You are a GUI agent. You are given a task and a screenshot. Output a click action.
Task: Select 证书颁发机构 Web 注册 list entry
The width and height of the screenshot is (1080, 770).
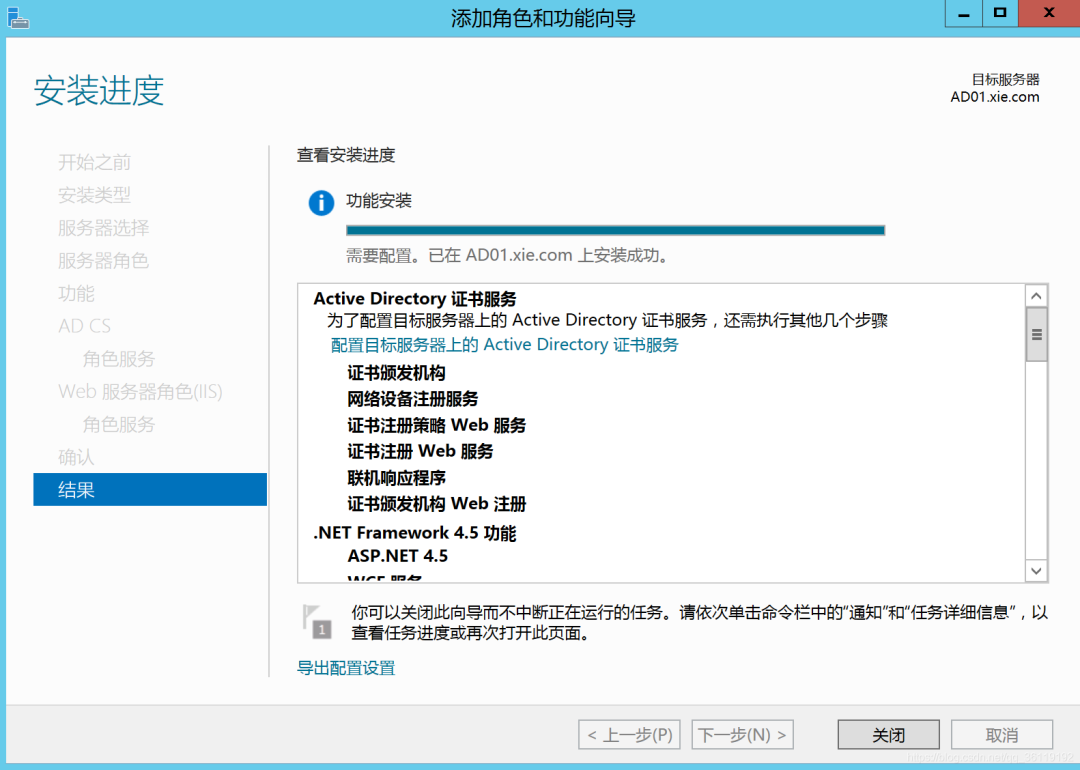(x=436, y=504)
